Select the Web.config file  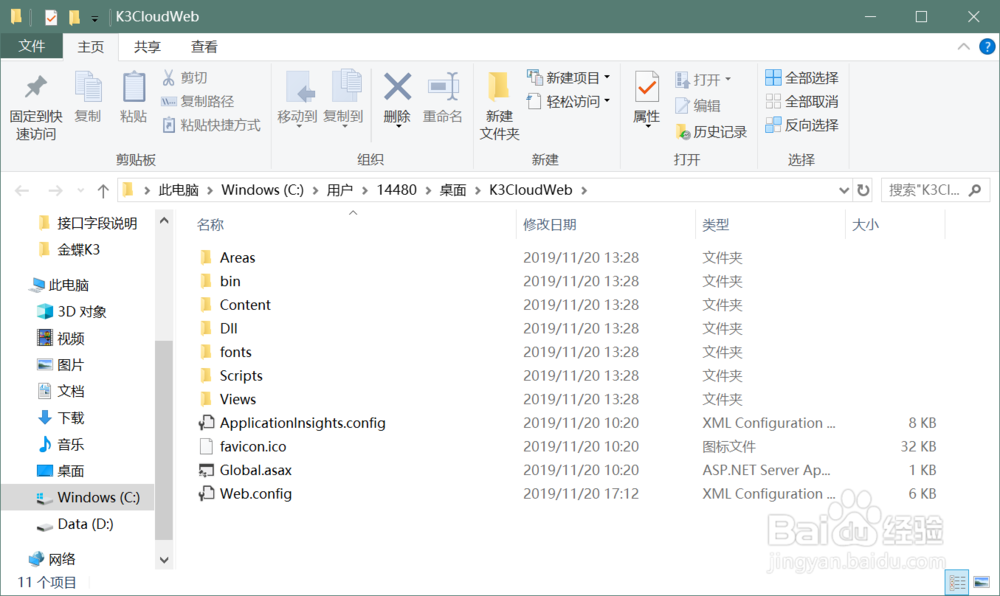(x=255, y=493)
